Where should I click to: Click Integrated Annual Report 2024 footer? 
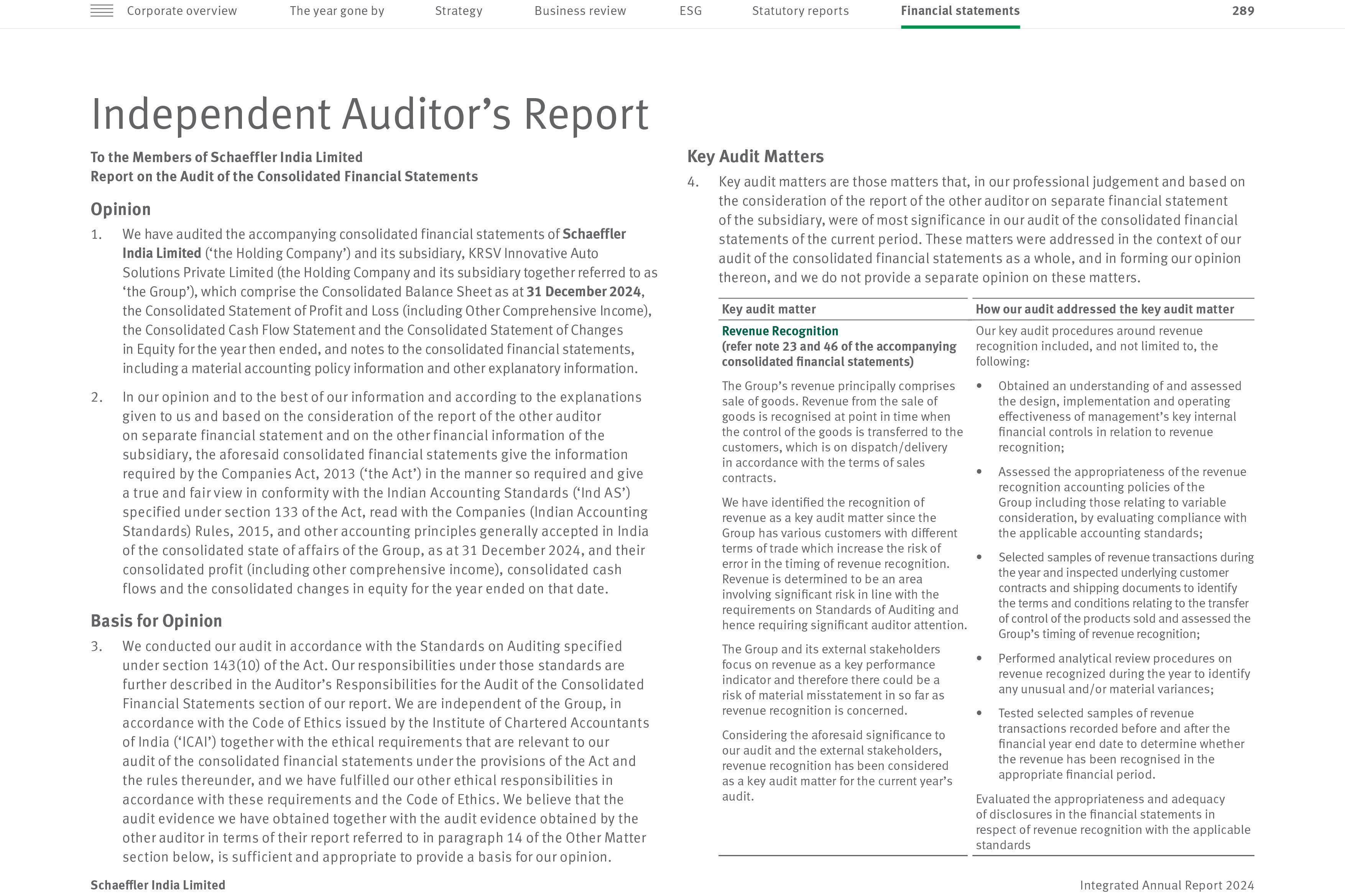click(1166, 885)
